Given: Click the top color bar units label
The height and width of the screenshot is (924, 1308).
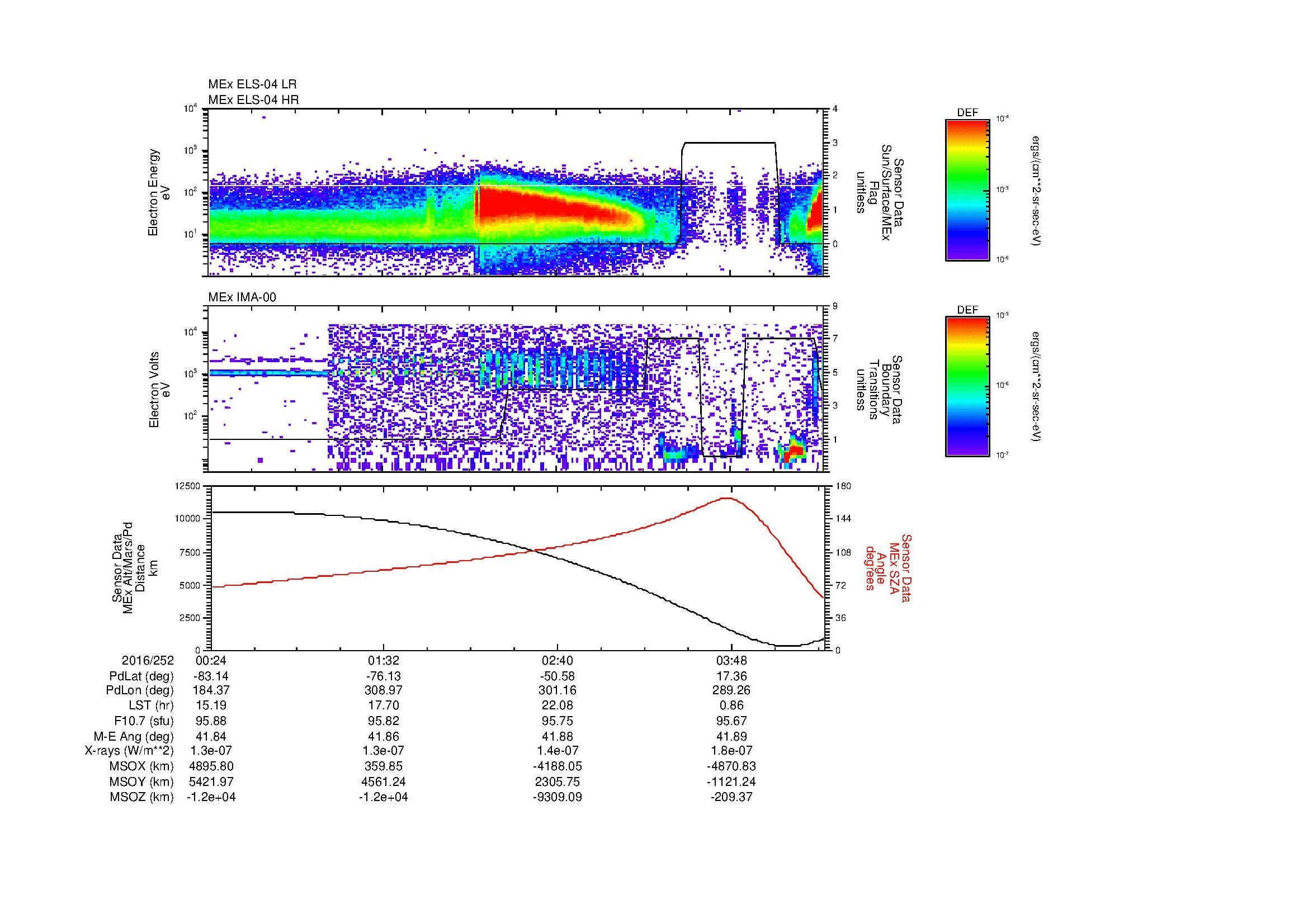Looking at the screenshot, I should tap(1036, 190).
